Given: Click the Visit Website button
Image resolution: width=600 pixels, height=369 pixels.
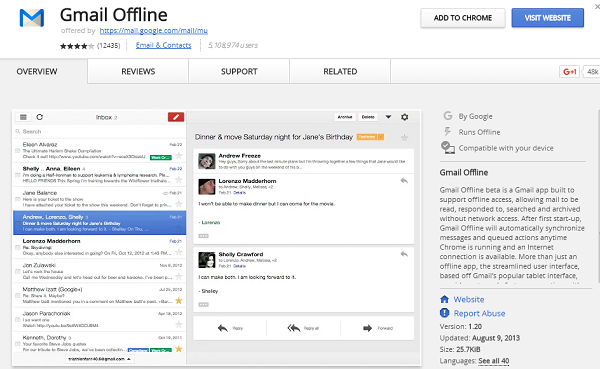Looking at the screenshot, I should coord(548,18).
